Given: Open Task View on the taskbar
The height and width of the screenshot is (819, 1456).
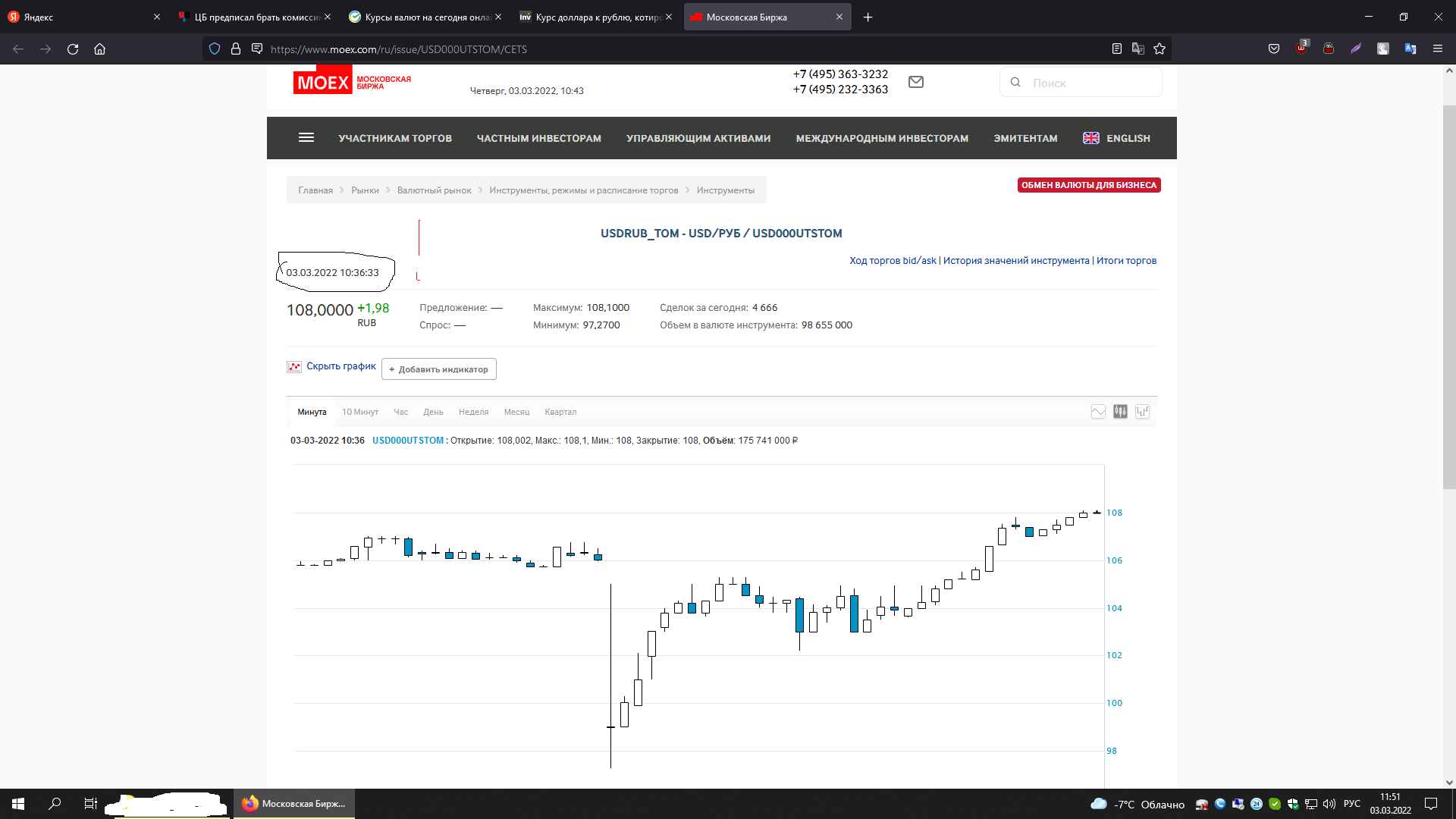Looking at the screenshot, I should (90, 804).
